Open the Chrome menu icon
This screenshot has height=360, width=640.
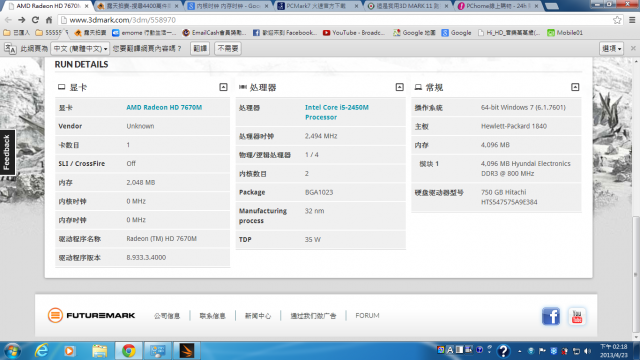click(632, 20)
